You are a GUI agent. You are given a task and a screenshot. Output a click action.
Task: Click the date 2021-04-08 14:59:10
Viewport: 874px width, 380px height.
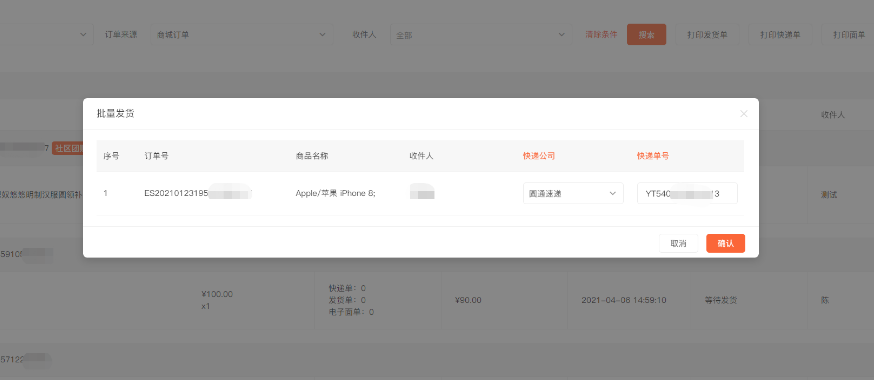[x=624, y=300]
